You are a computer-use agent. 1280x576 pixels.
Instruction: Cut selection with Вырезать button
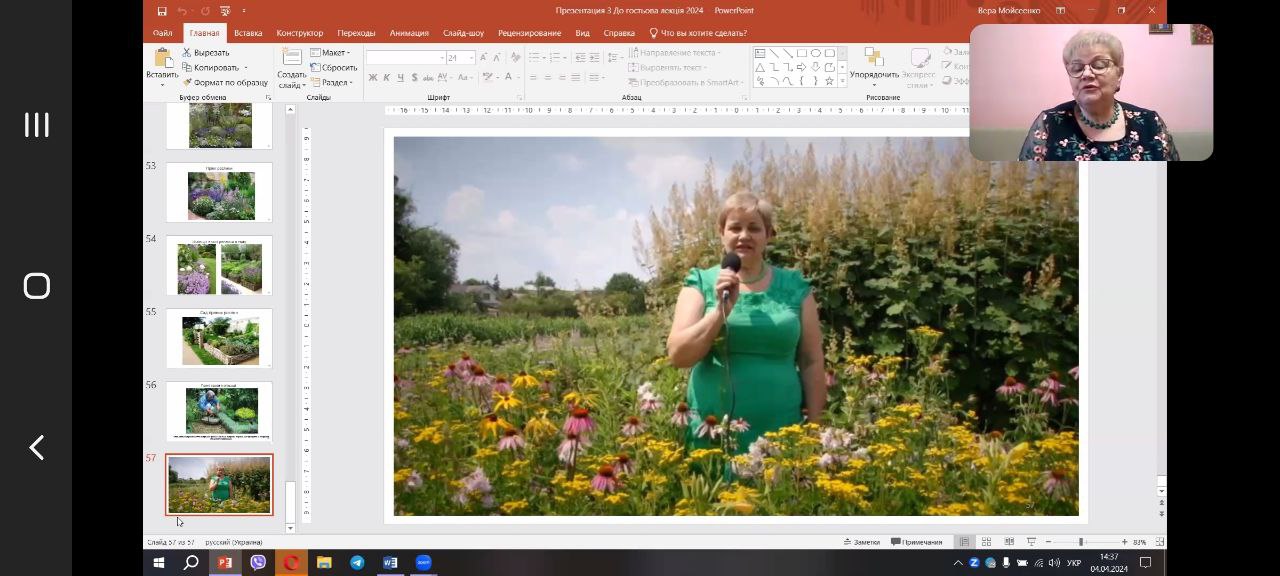206,53
